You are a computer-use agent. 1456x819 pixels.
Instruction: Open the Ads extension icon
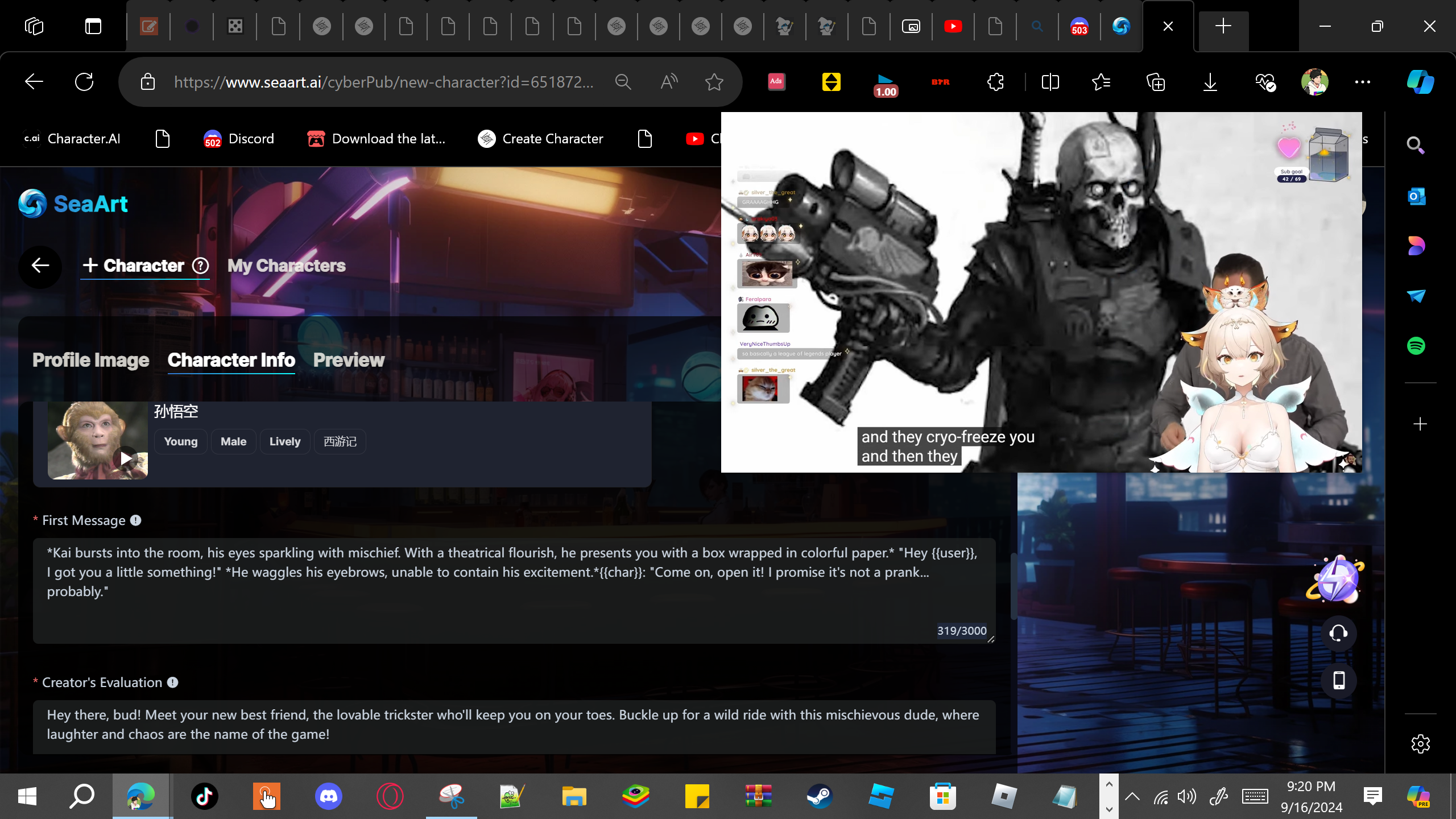point(776,82)
